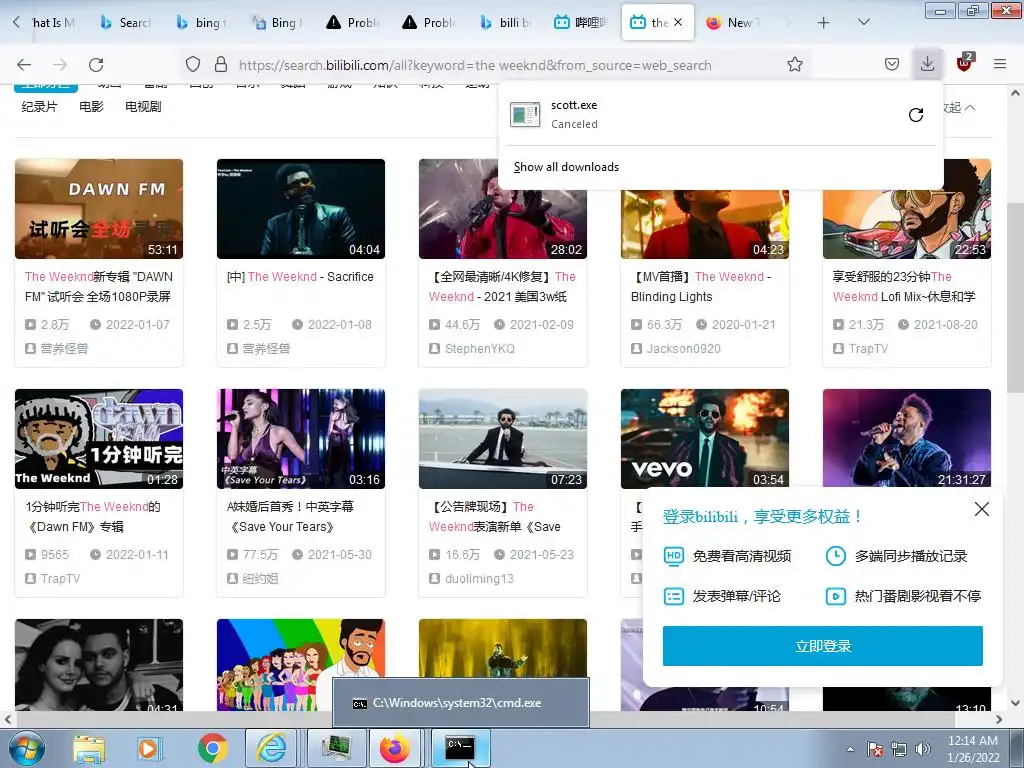Launch Windows Media Player from taskbar

pos(150,749)
